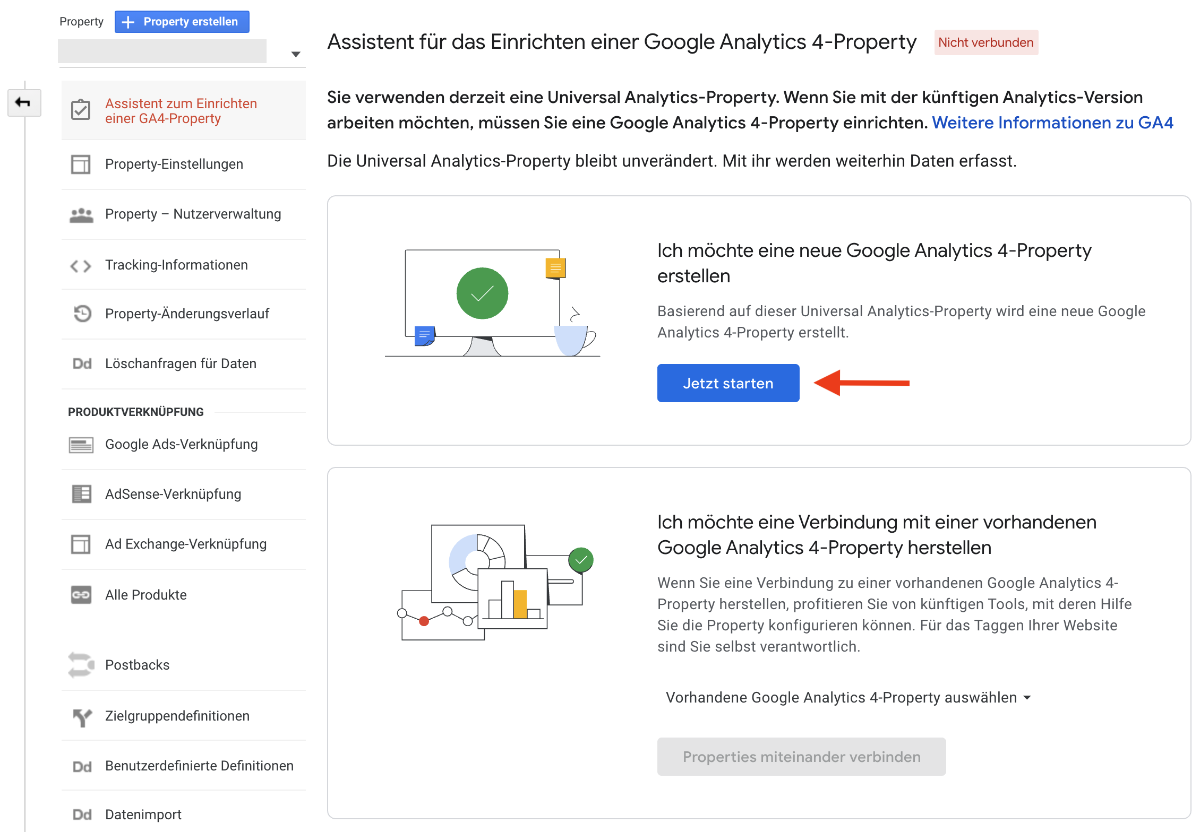1200x832 pixels.
Task: Click heading Ich möchte eine Verbindung mit einer vorhandenen
Action: [x=877, y=535]
